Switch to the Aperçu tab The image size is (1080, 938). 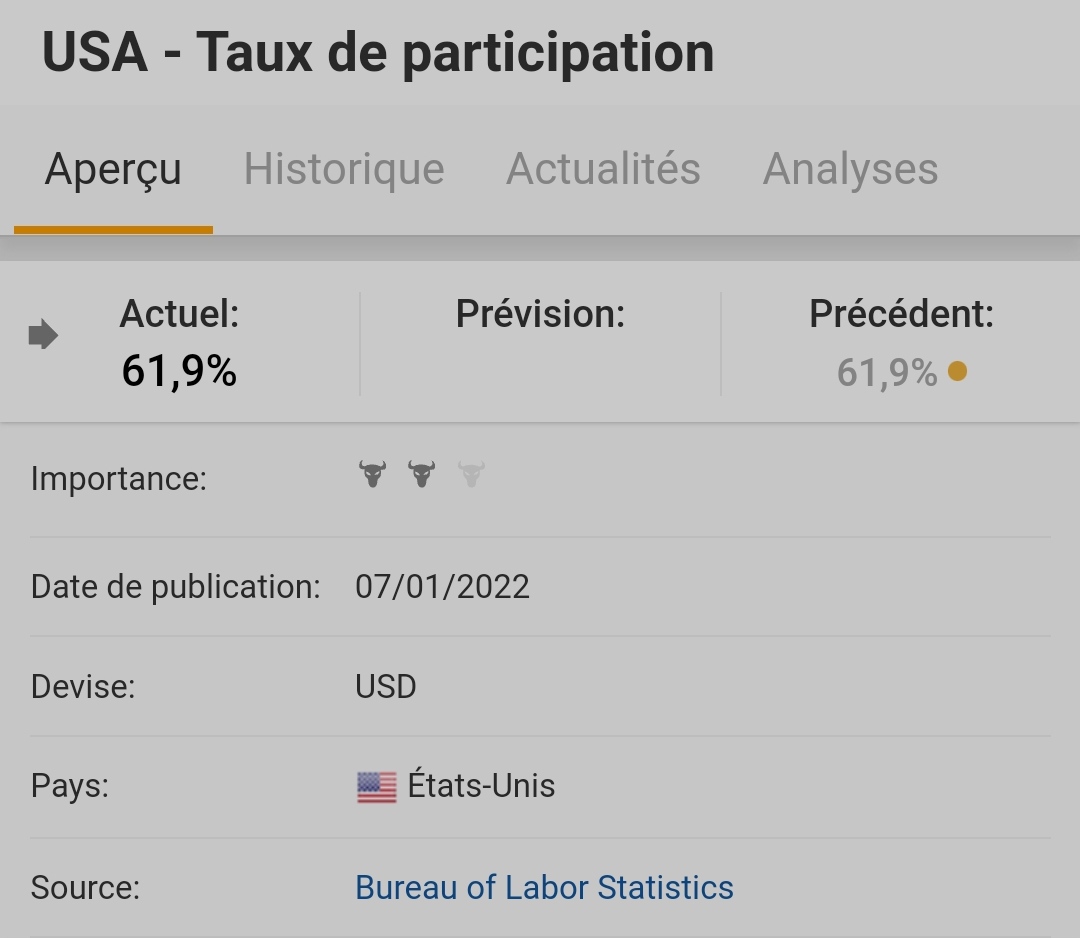[113, 169]
